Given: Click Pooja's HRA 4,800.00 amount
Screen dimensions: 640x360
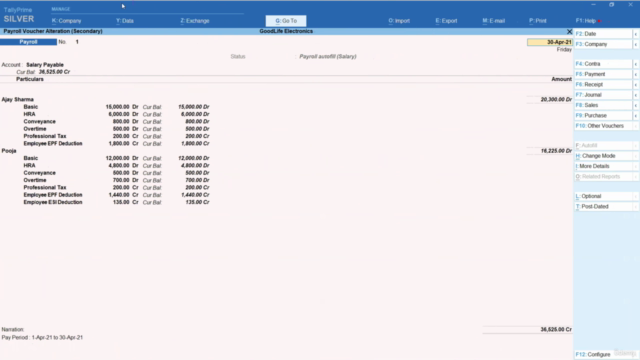Looking at the screenshot, I should click(118, 166).
